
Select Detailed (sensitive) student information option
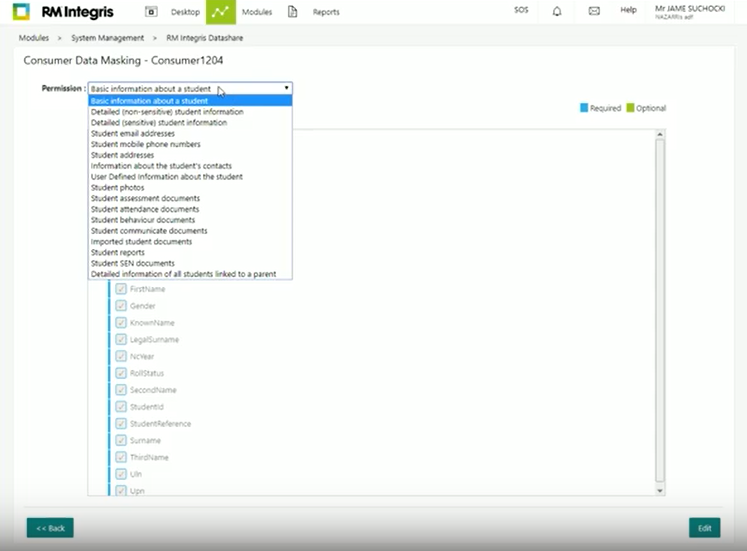coord(190,122)
